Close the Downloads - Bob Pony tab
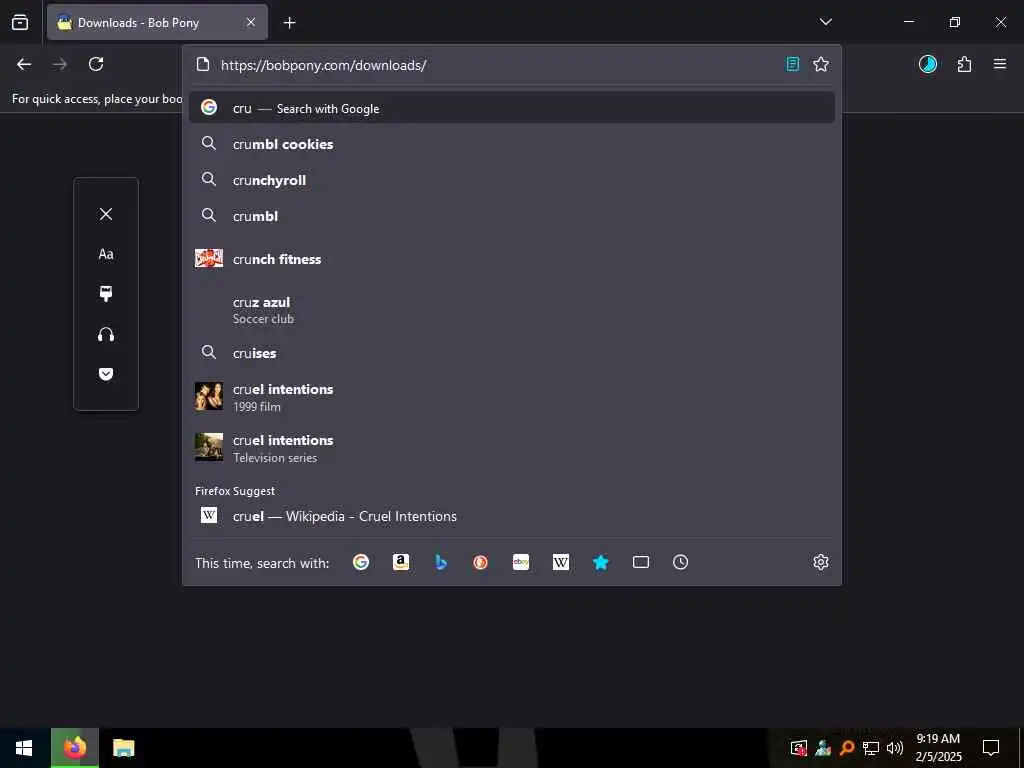 point(251,22)
